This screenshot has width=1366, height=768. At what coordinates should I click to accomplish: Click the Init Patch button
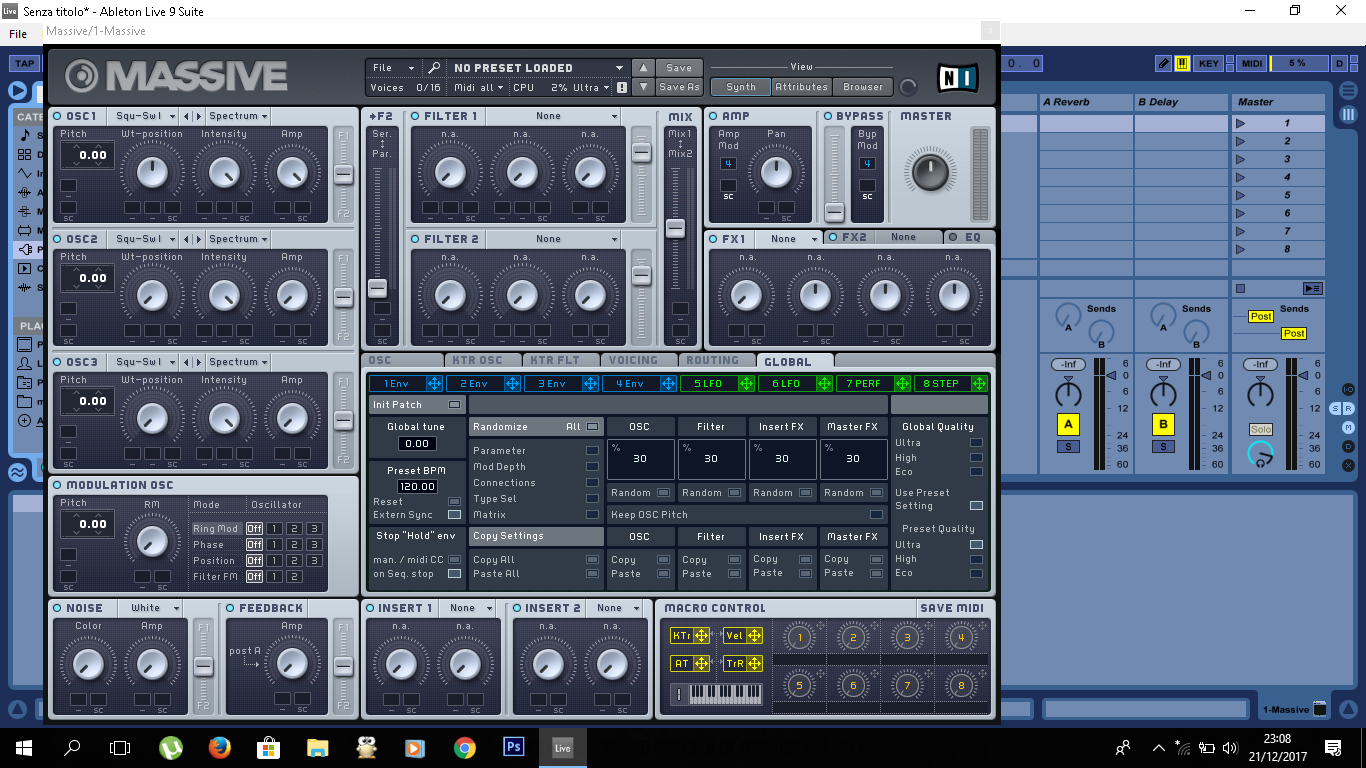417,405
